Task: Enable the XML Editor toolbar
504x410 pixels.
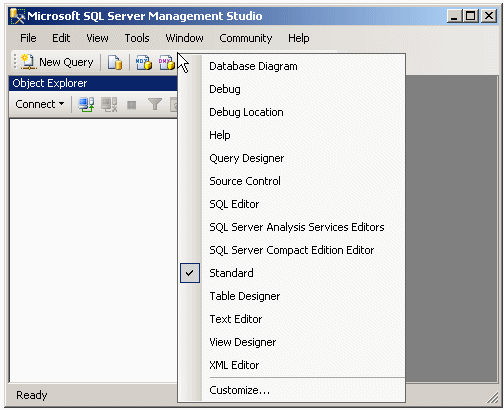Action: [292, 365]
